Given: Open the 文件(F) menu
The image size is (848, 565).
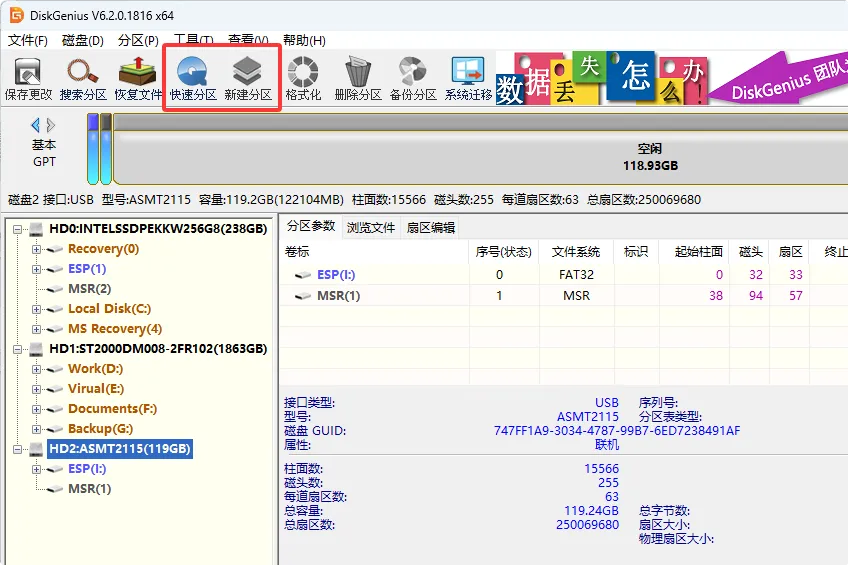Looking at the screenshot, I should 28,41.
